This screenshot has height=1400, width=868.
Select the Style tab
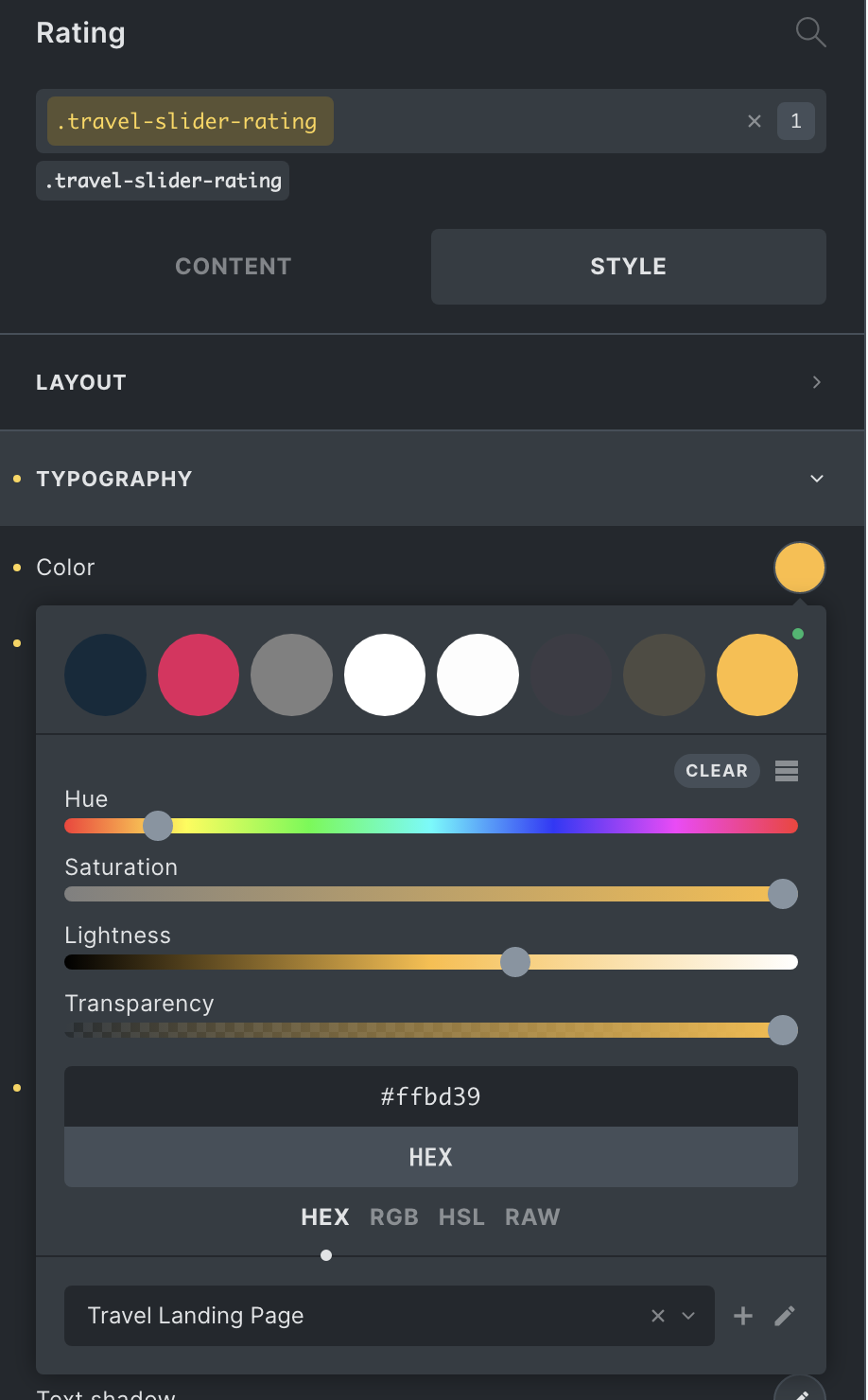point(628,267)
